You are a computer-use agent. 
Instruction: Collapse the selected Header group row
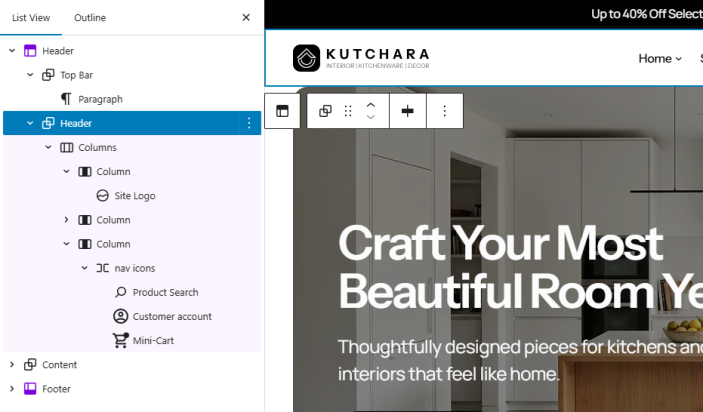tap(30, 123)
